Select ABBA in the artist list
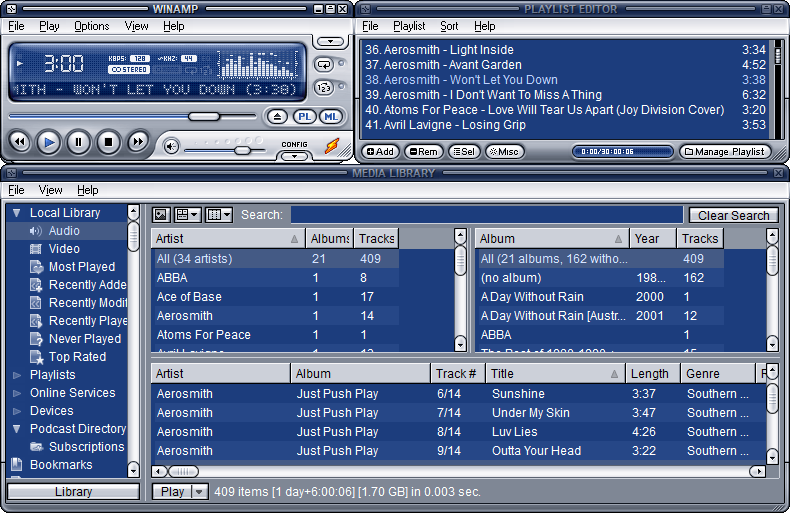Image resolution: width=790 pixels, height=513 pixels. click(x=275, y=278)
